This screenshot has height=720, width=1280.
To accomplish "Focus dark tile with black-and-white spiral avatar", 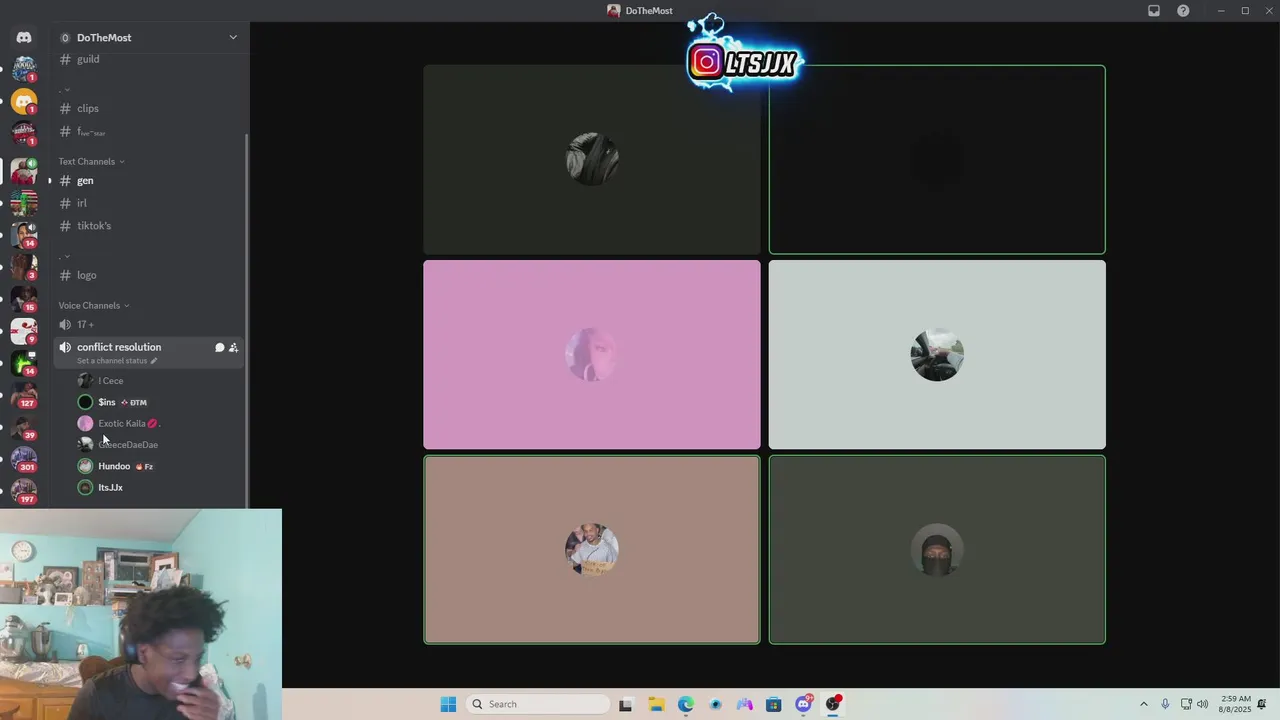I will pos(592,160).
